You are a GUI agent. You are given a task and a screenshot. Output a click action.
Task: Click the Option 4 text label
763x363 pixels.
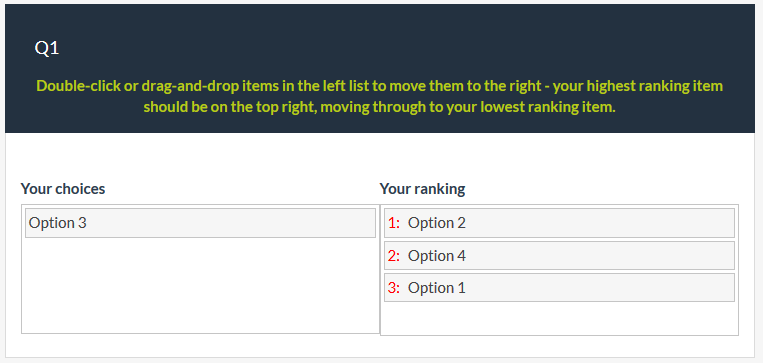click(x=436, y=255)
